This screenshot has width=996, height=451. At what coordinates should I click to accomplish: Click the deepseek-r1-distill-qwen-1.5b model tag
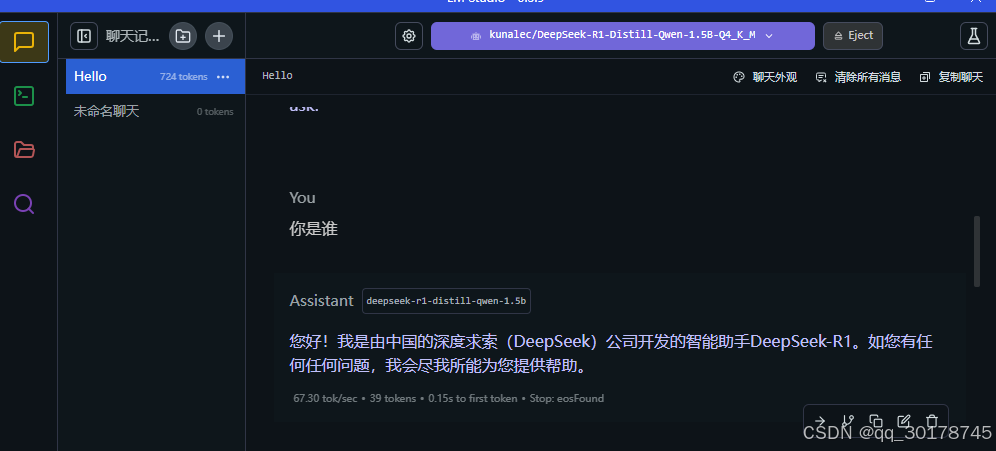click(446, 300)
